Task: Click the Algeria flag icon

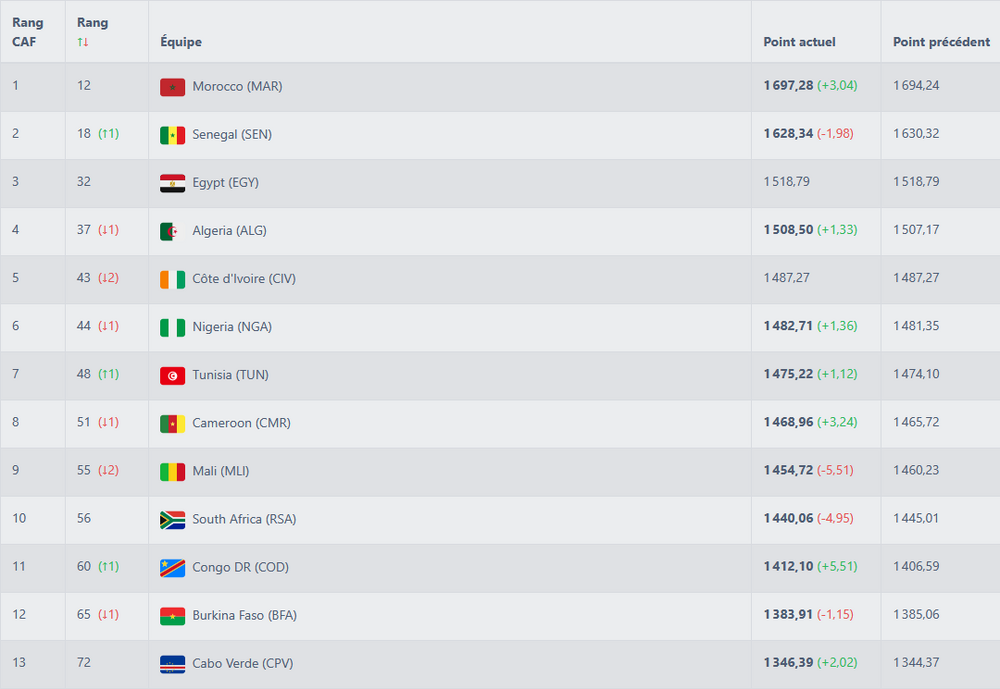Action: click(172, 231)
